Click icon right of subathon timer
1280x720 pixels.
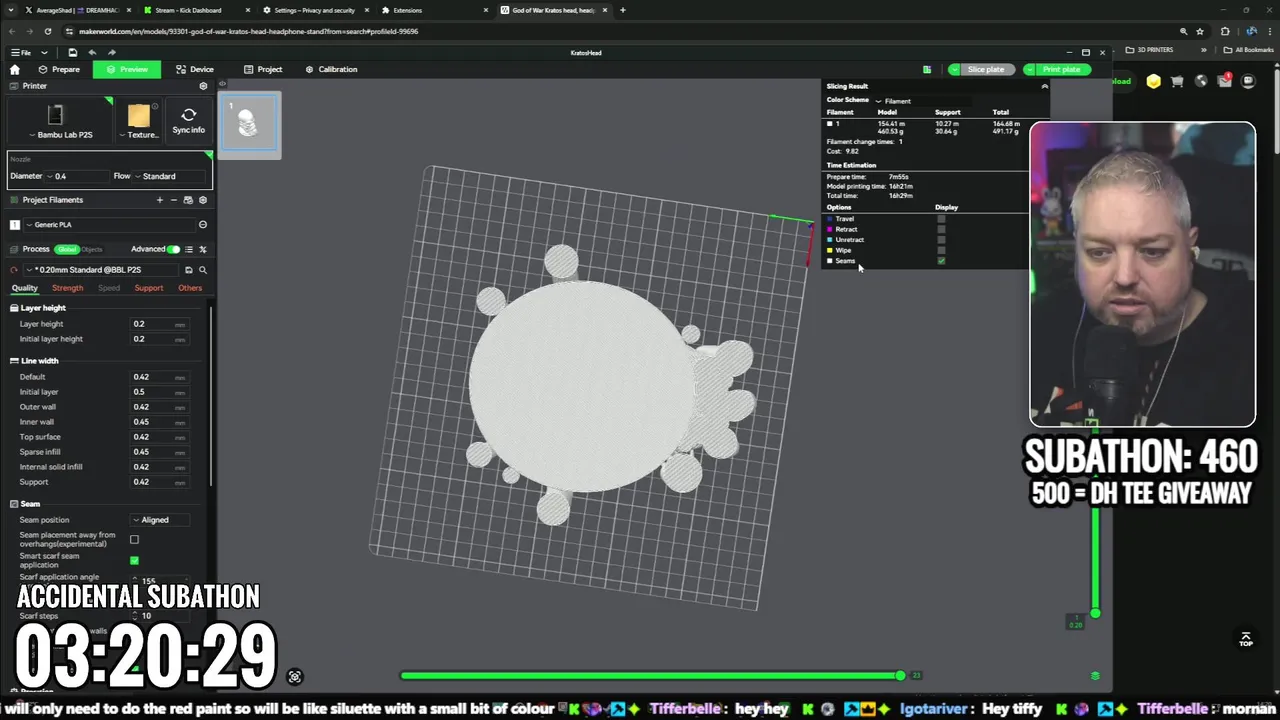click(x=294, y=677)
